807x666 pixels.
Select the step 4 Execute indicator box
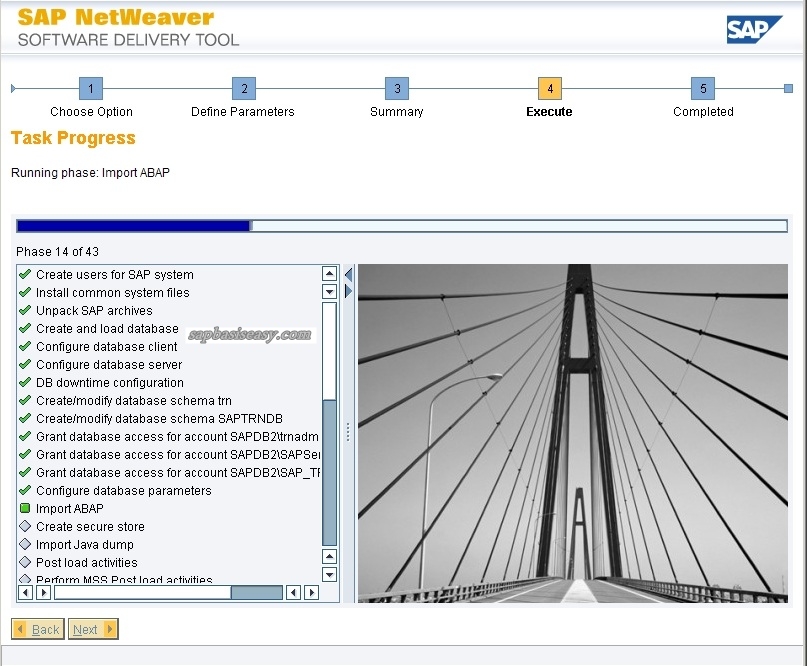[549, 88]
